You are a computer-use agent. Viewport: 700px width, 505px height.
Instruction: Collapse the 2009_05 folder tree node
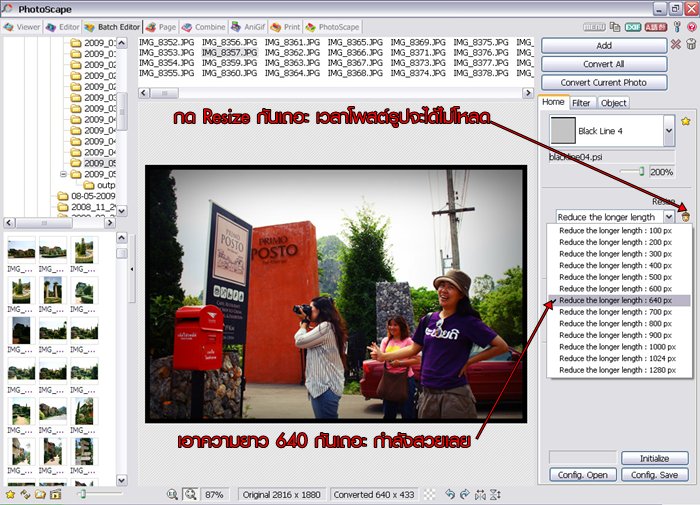pyautogui.click(x=63, y=174)
